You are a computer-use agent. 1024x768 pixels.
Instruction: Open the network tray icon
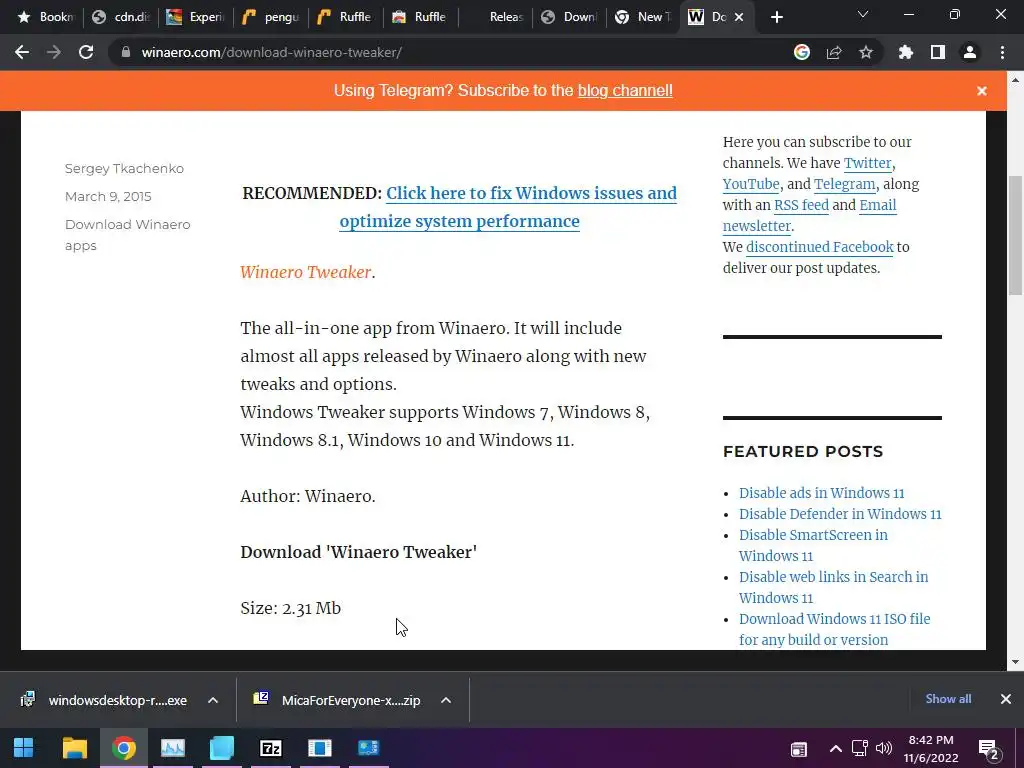[x=859, y=748]
